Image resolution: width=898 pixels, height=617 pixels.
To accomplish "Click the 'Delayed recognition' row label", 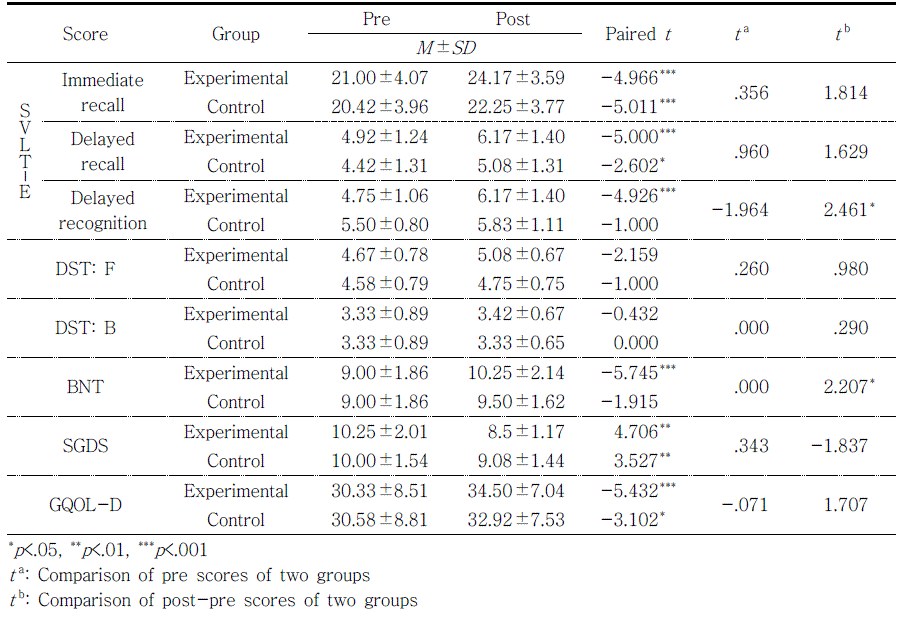I will coord(102,210).
